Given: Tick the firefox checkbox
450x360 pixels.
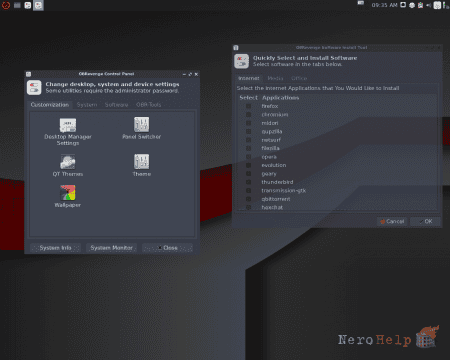Looking at the screenshot, I should tap(248, 106).
